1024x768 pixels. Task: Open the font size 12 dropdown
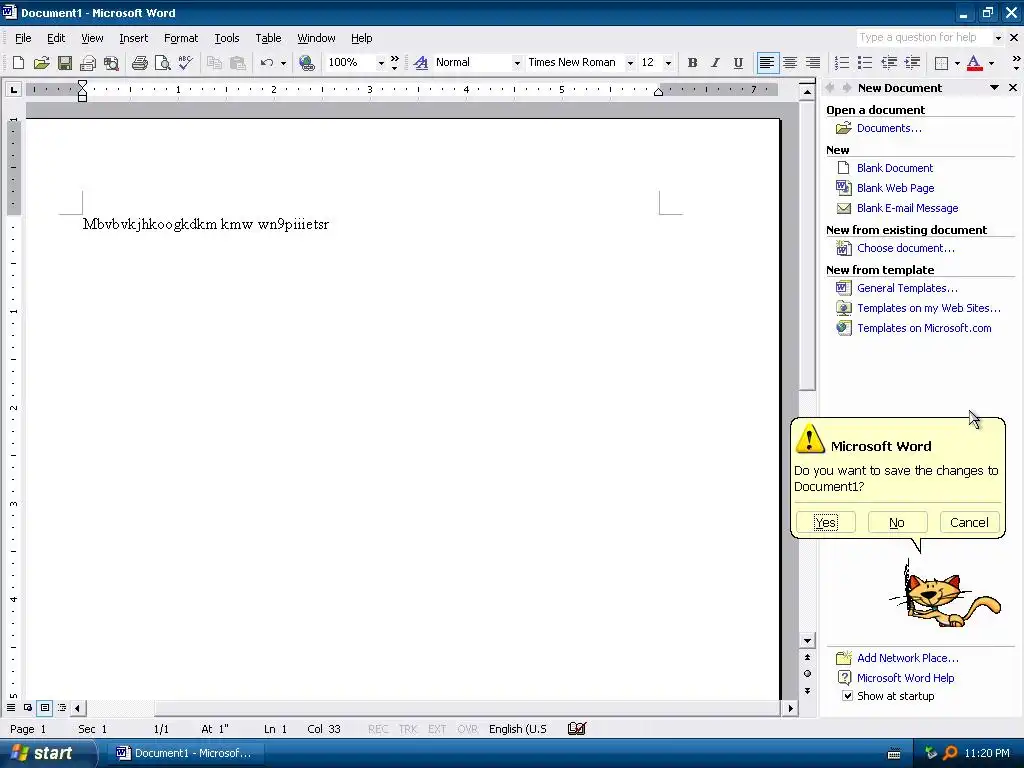tap(667, 63)
